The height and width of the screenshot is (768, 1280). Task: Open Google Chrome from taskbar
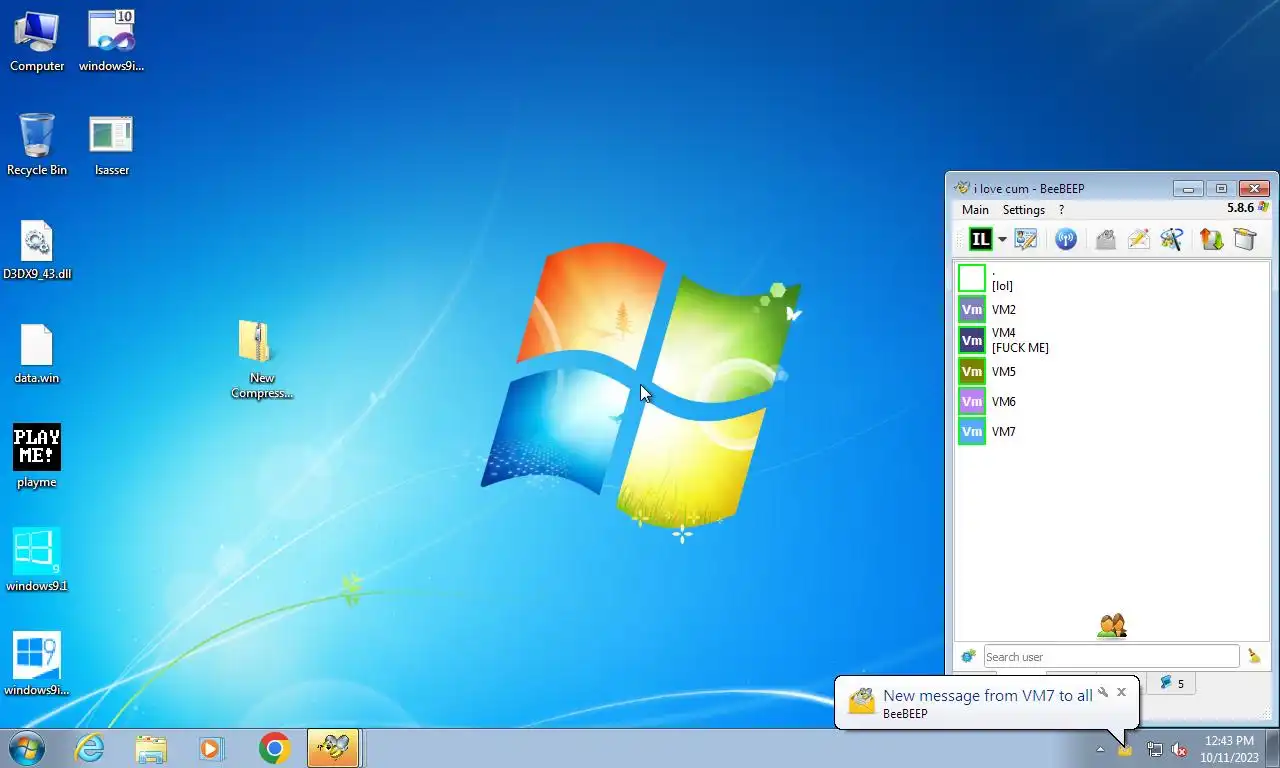(274, 748)
